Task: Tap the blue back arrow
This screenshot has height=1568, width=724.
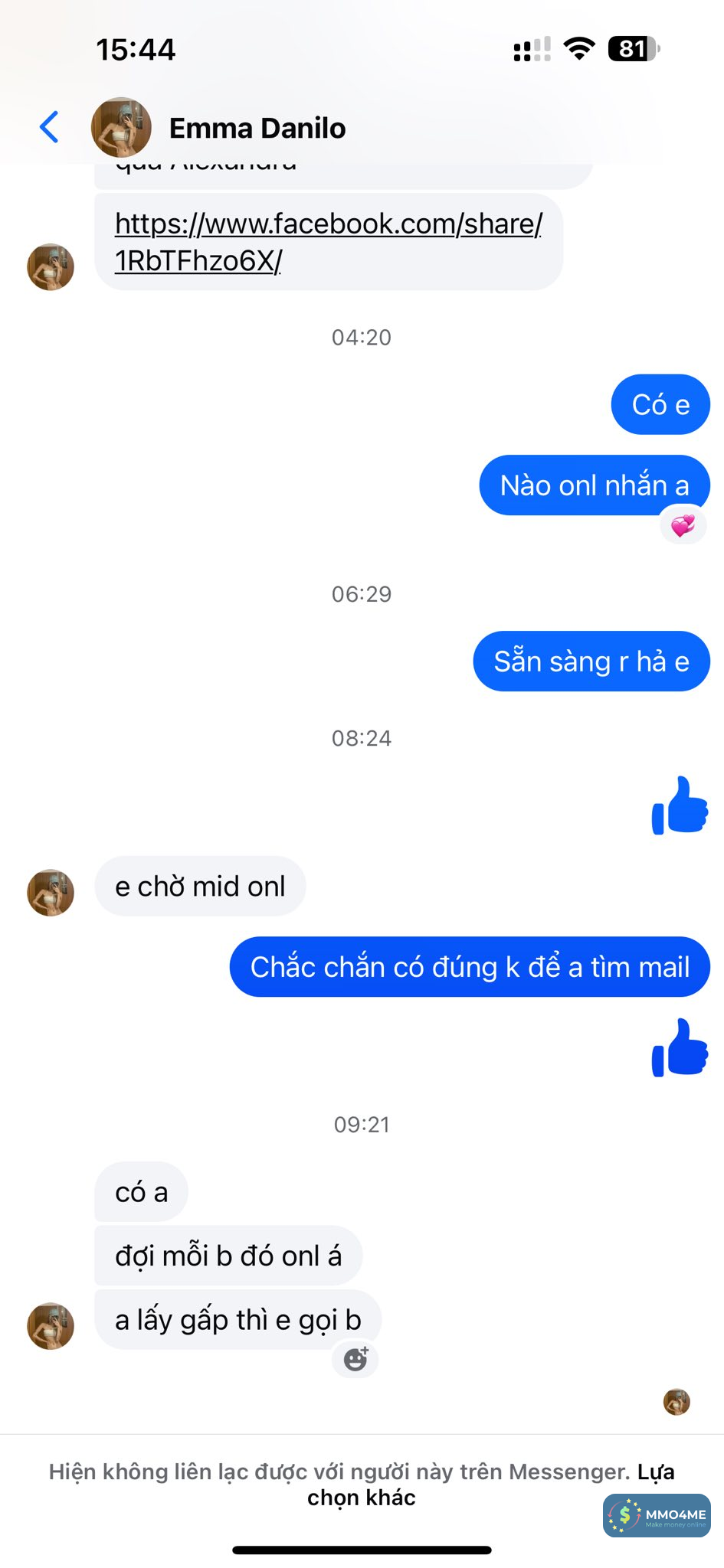Action: point(49,127)
